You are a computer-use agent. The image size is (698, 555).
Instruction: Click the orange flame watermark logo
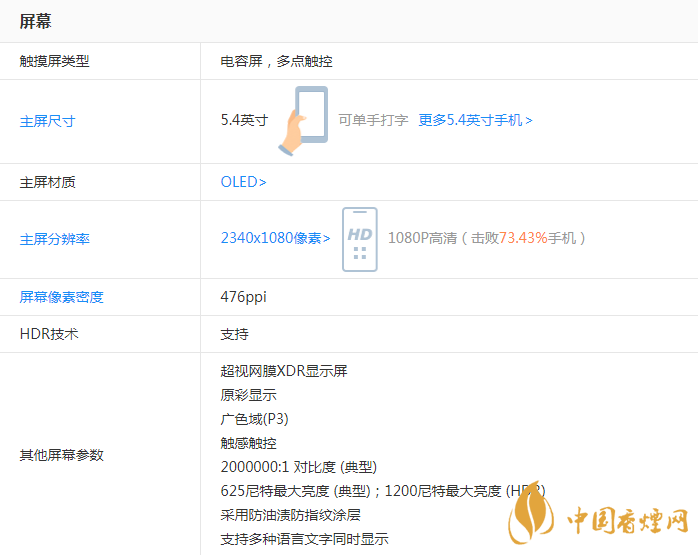(x=530, y=522)
